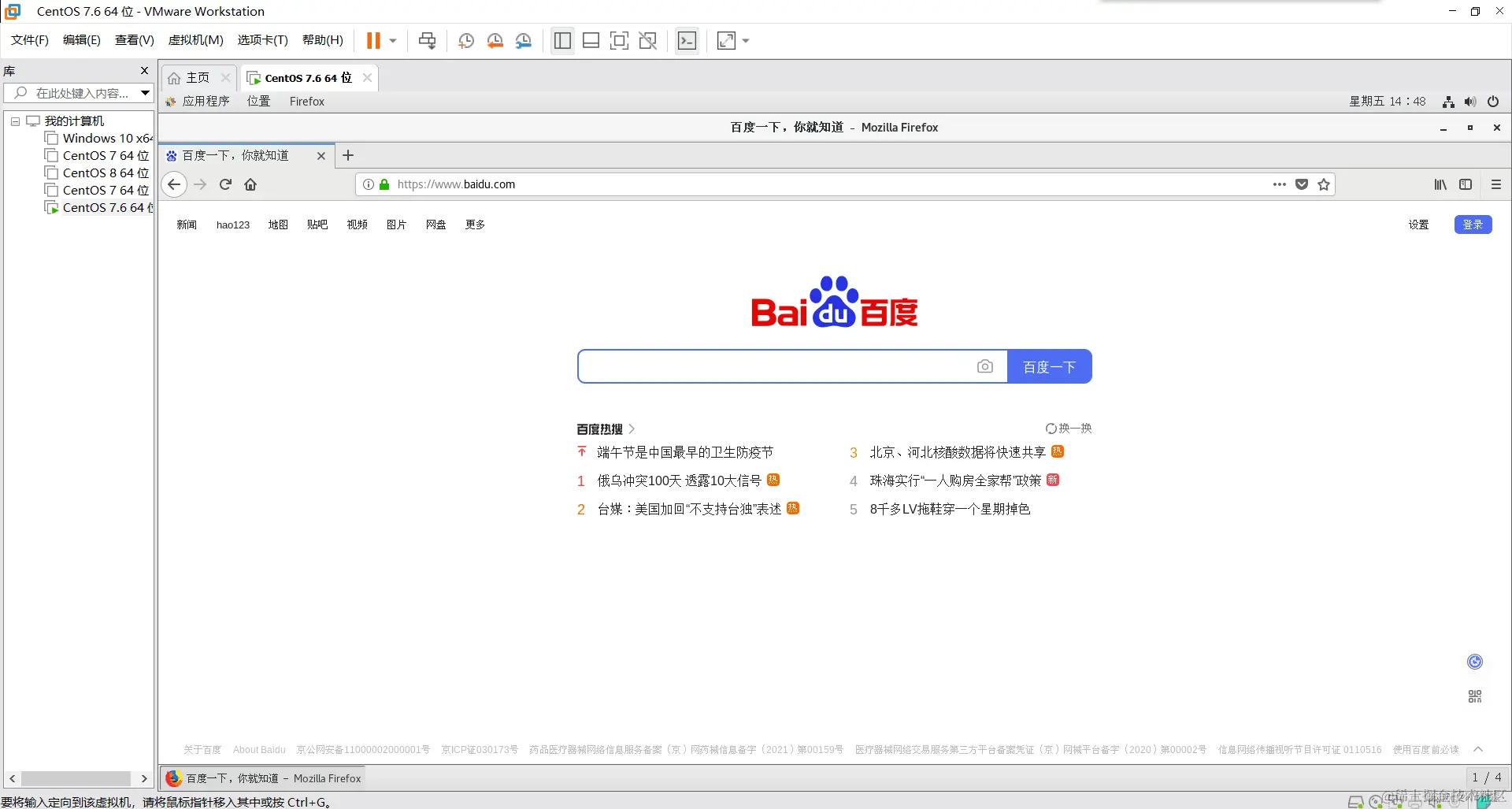Screen dimensions: 1512x809
Task: Toggle the Firefox sidebar
Action: [1466, 184]
